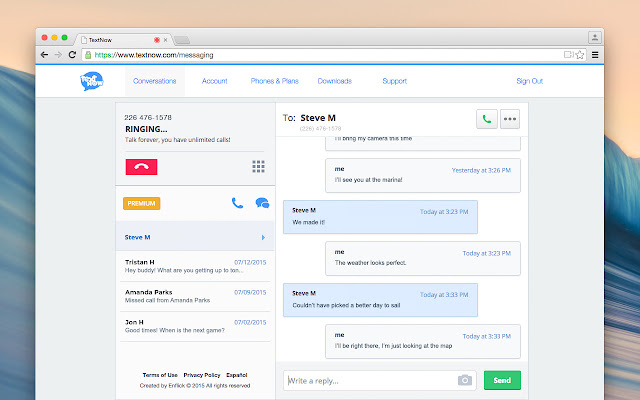The image size is (640, 400).
Task: Switch language with Español link
Action: pos(237,375)
